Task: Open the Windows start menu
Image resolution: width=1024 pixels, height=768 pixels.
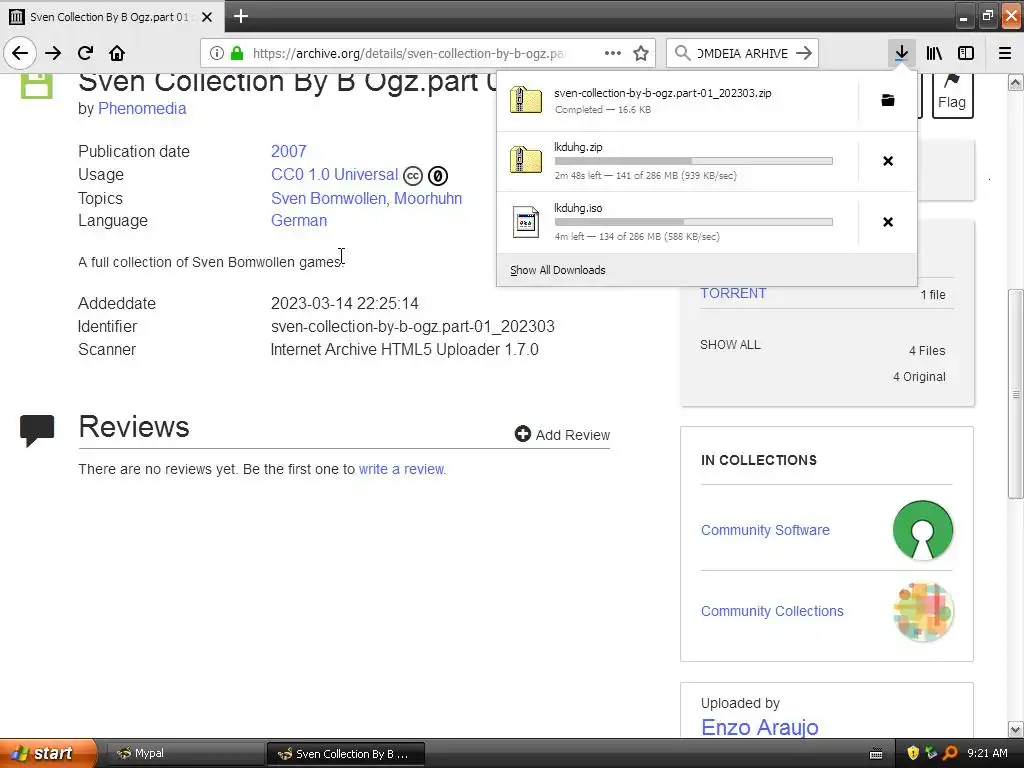Action: tap(48, 753)
